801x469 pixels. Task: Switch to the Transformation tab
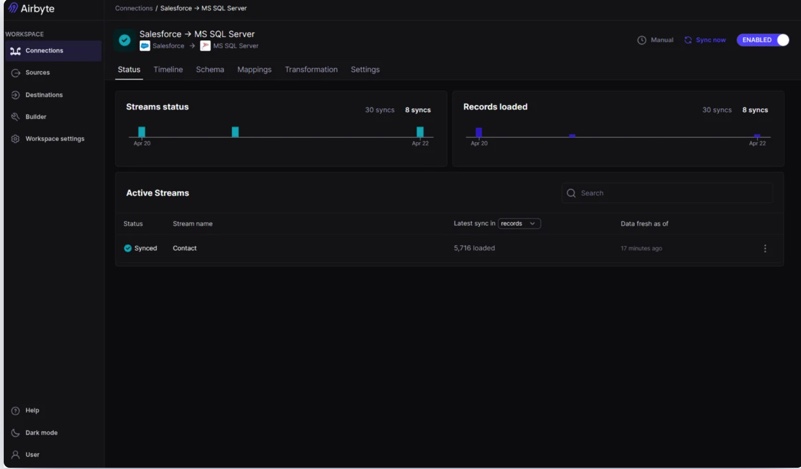[311, 69]
